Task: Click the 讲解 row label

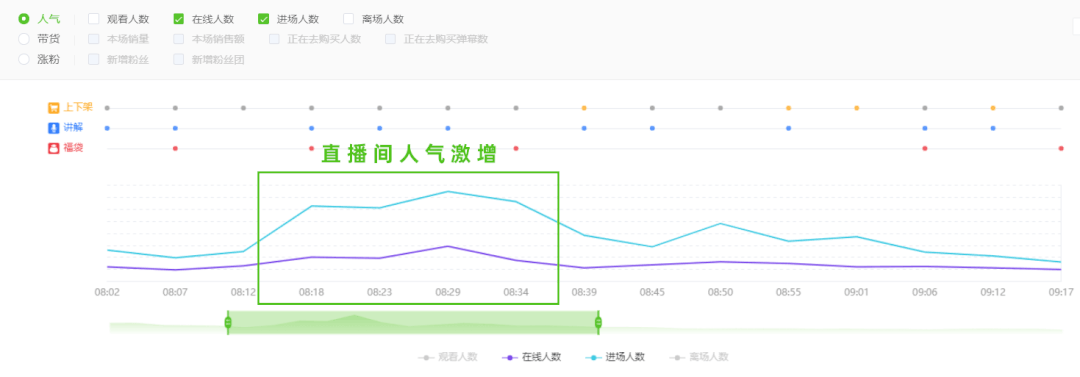Action: click(x=73, y=128)
